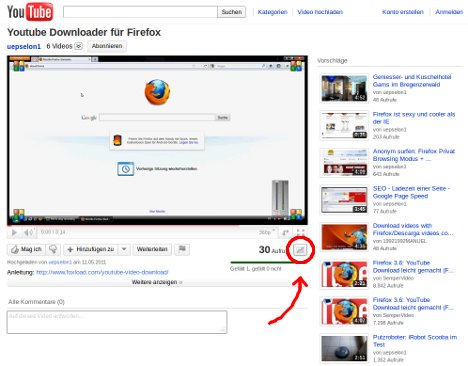Open Download videos with Firefox thumbnail
The width and height of the screenshot is (468, 366).
pyautogui.click(x=344, y=237)
